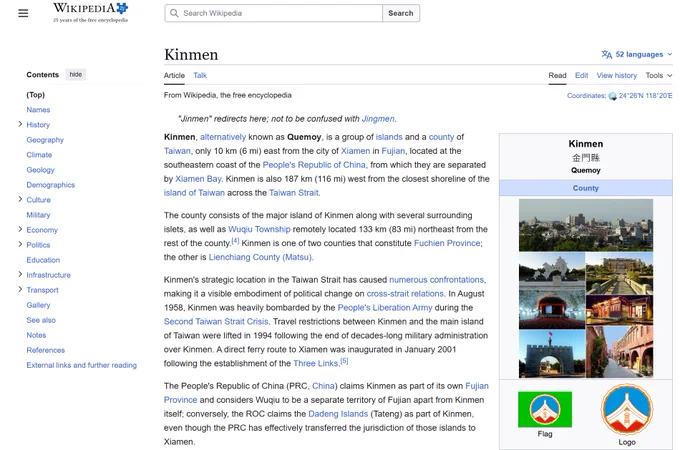This screenshot has width=680, height=450.
Task: Open External links and further reading
Action: point(82,365)
